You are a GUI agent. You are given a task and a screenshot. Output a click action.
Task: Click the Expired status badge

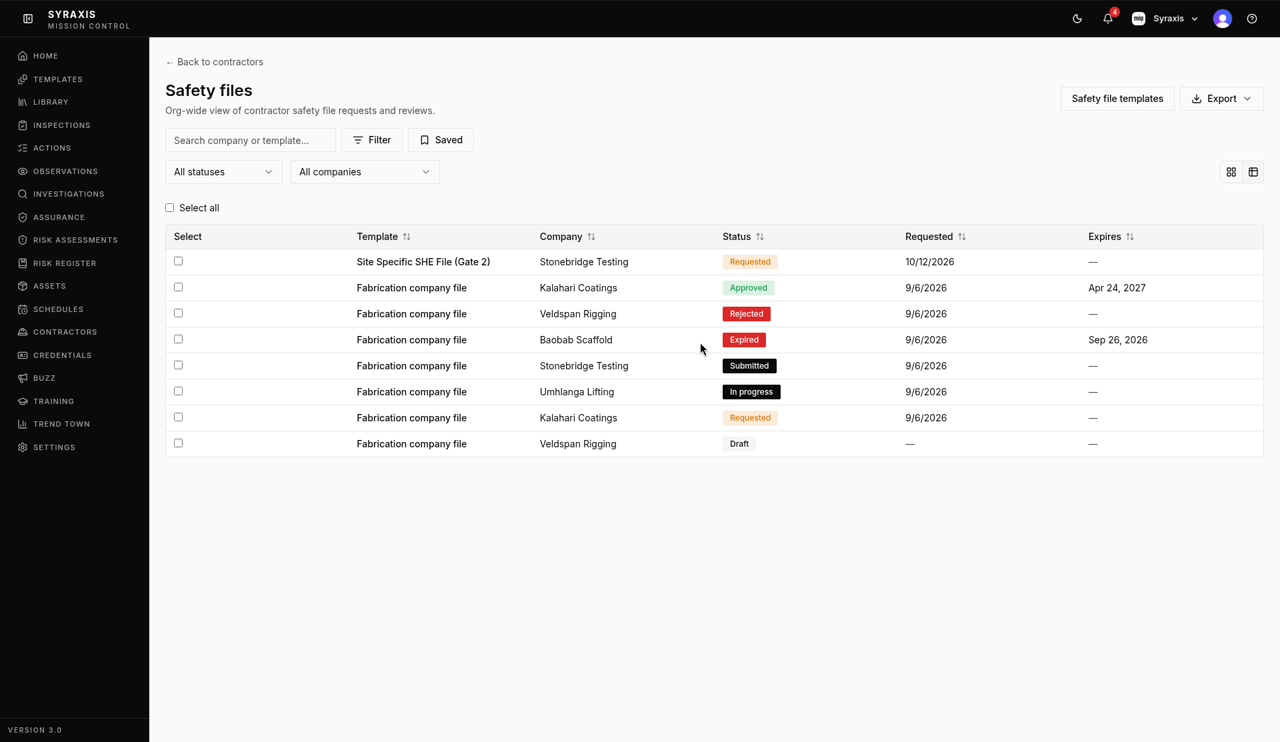pos(744,340)
